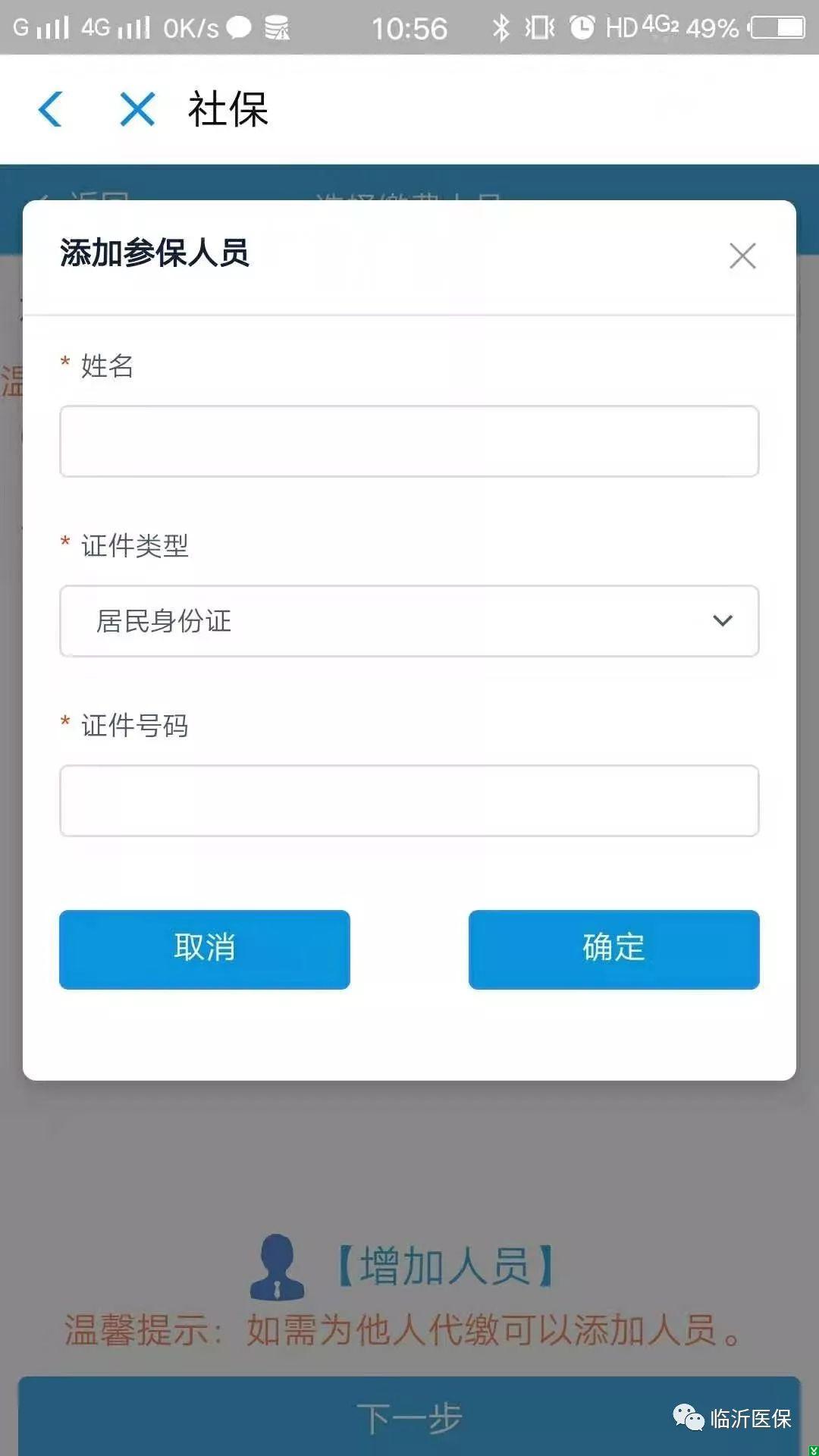The width and height of the screenshot is (819, 1456).
Task: Tap the Bluetooth icon in status bar
Action: pos(500,28)
